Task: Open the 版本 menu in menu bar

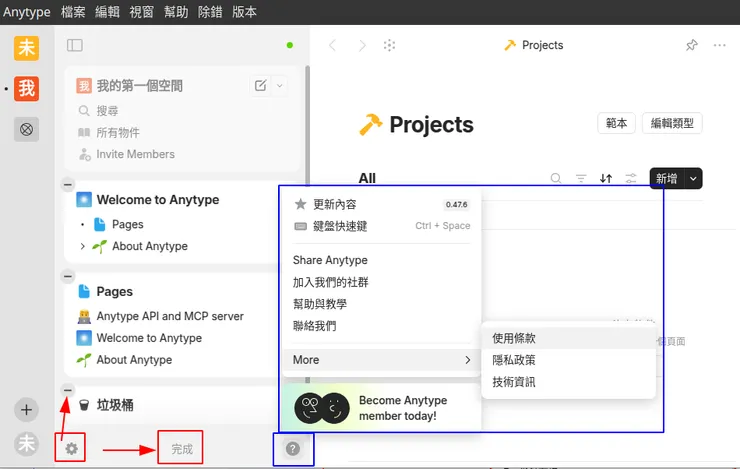Action: (244, 12)
